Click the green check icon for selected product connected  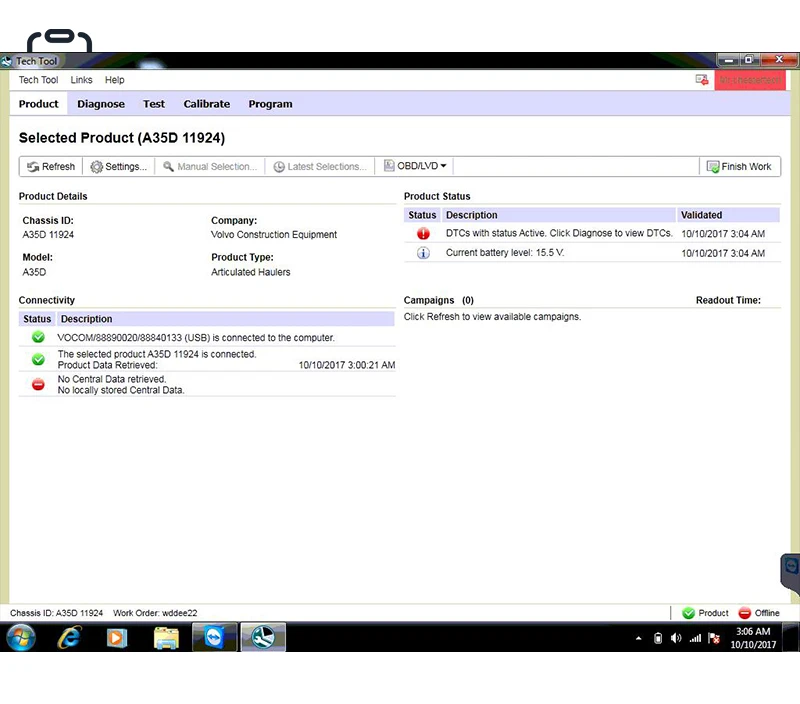[x=38, y=360]
